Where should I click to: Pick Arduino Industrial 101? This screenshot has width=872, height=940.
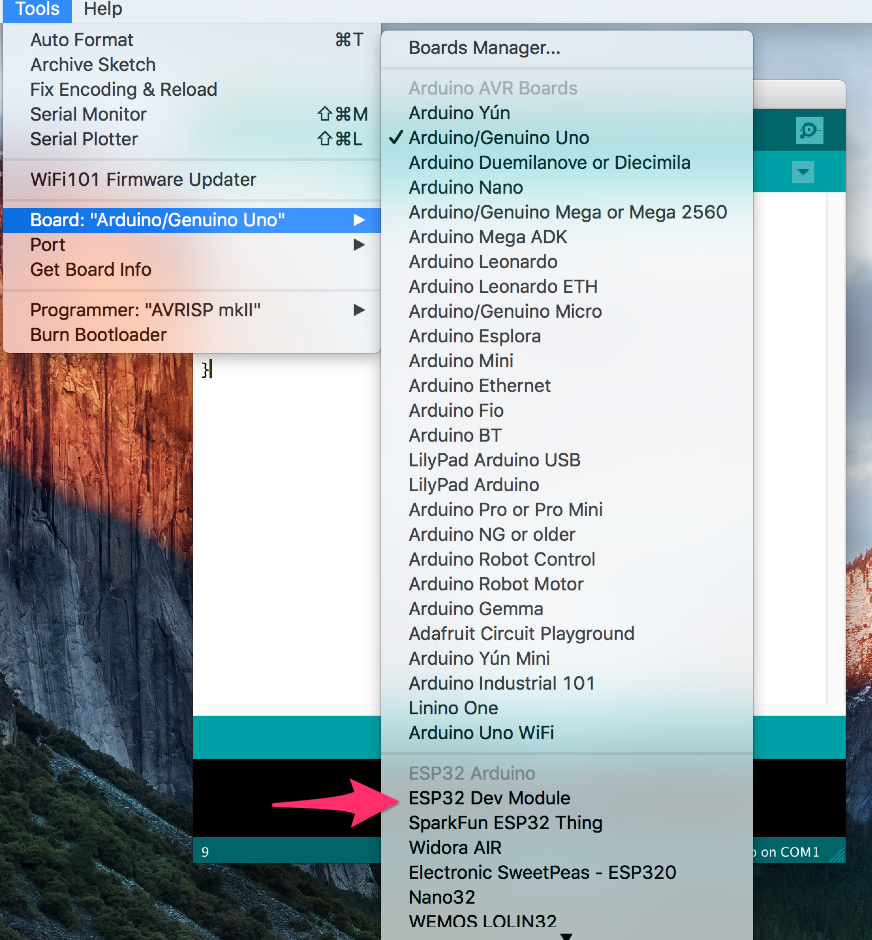click(567, 683)
